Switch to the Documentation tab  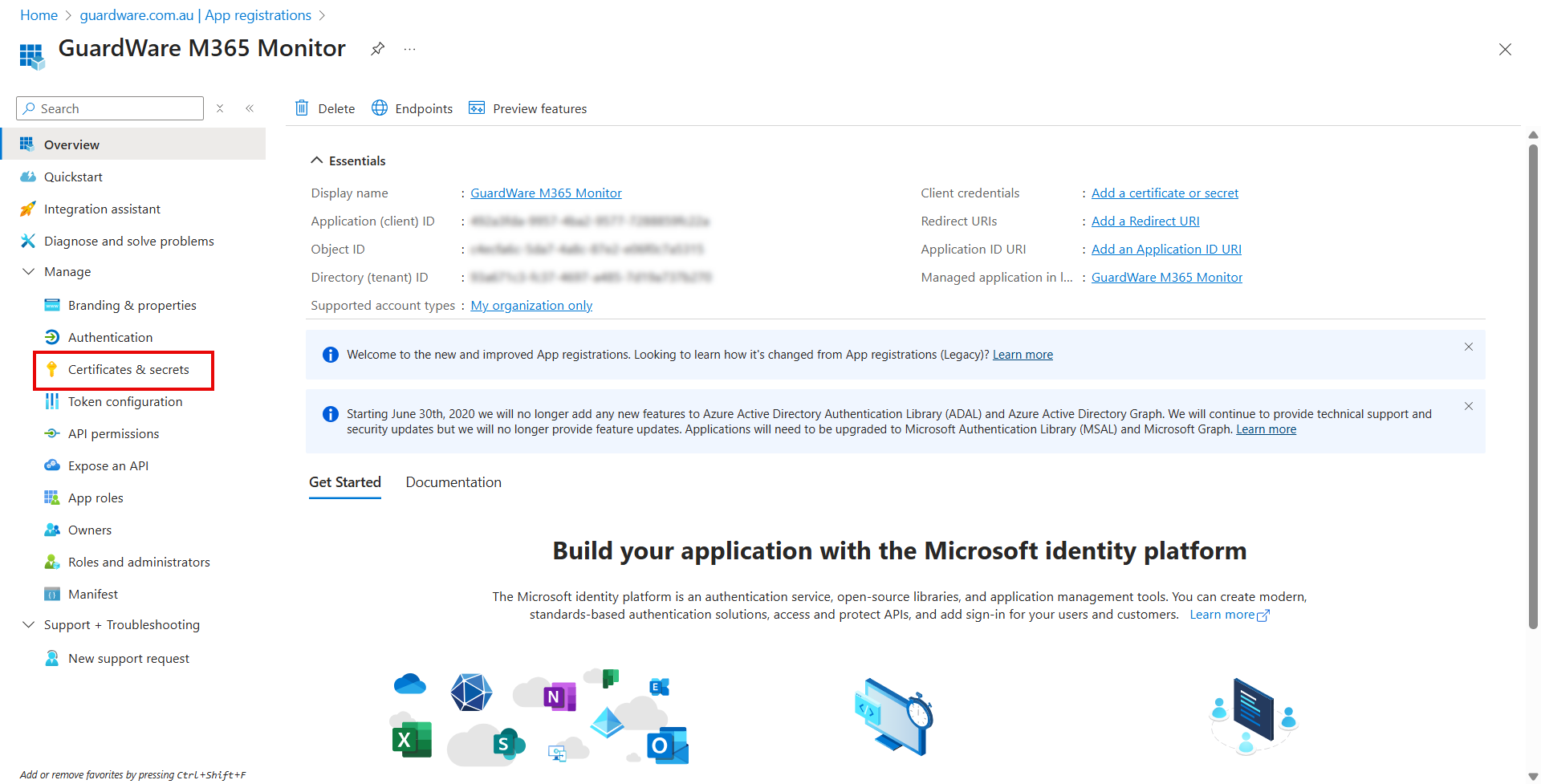453,482
